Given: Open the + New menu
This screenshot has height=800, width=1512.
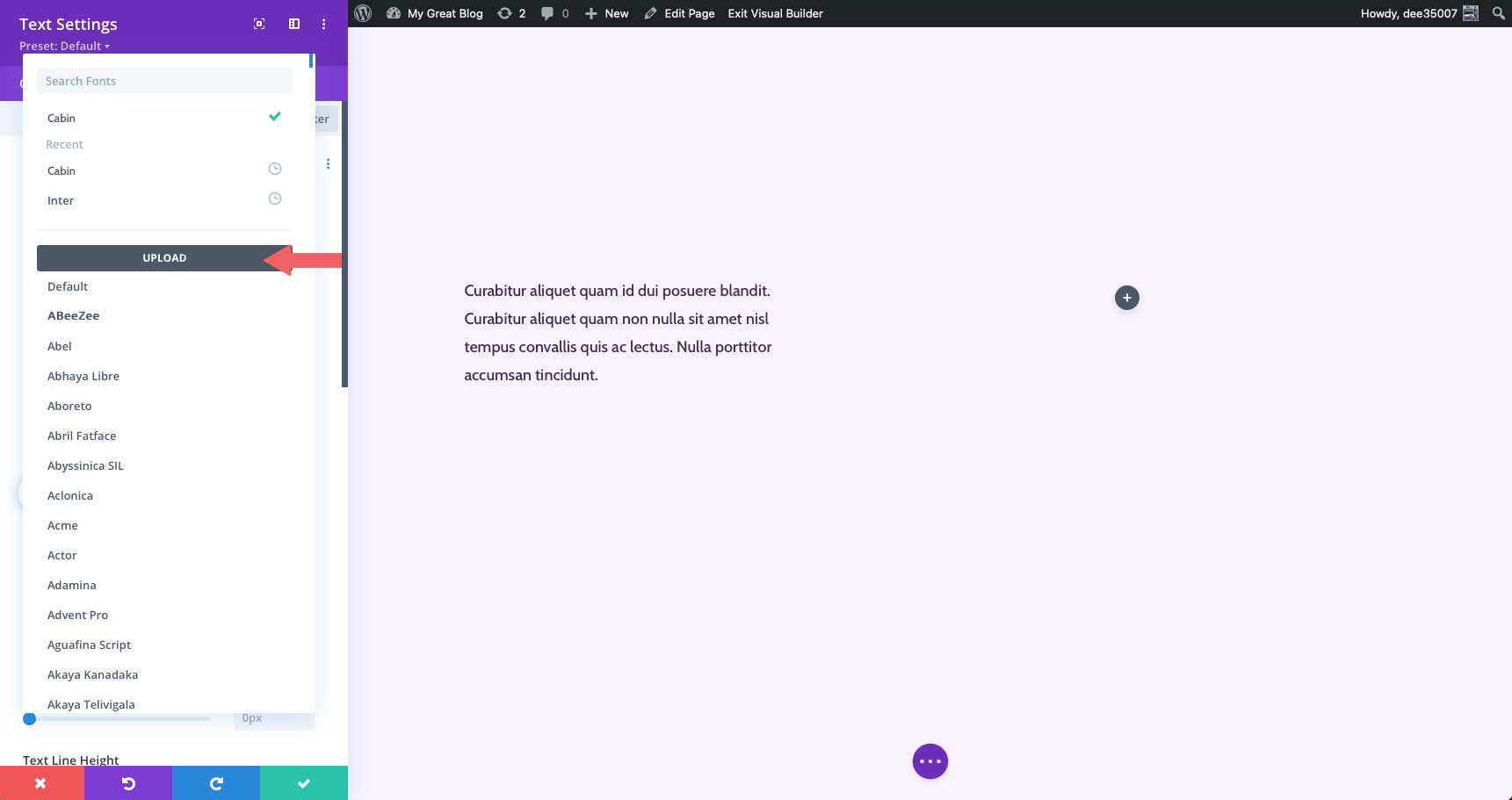Looking at the screenshot, I should [x=606, y=13].
